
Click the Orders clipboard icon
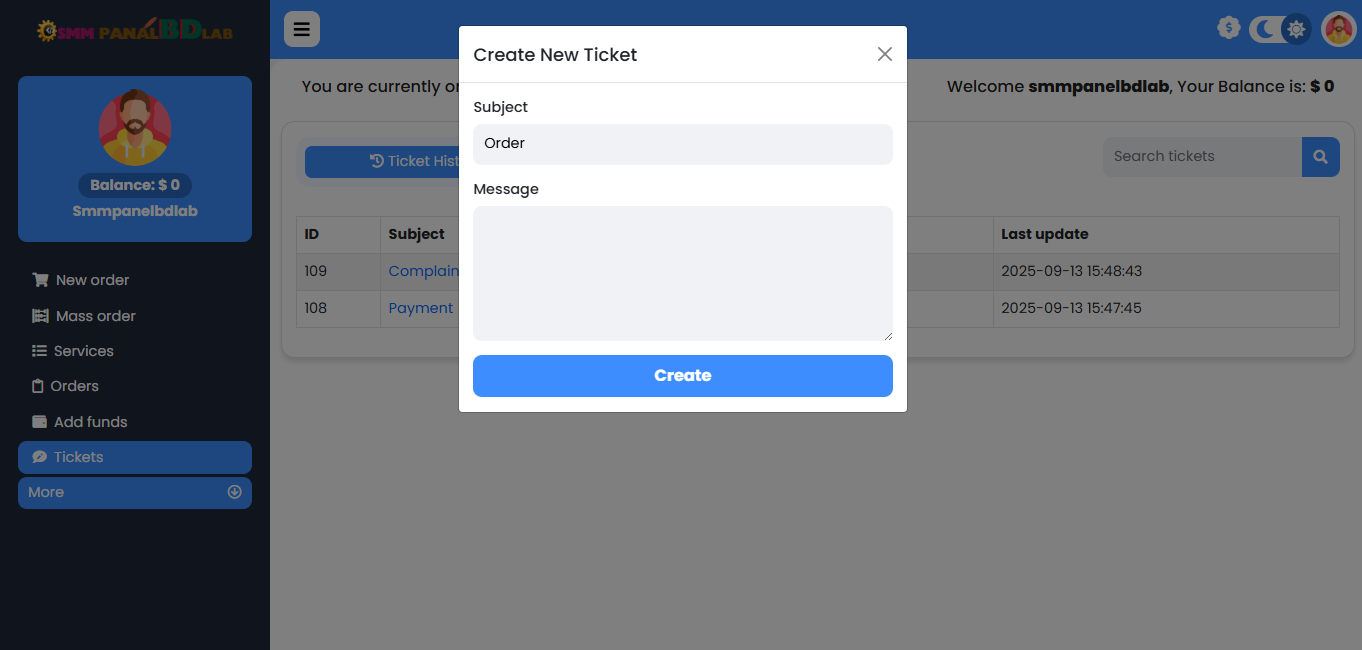click(38, 386)
